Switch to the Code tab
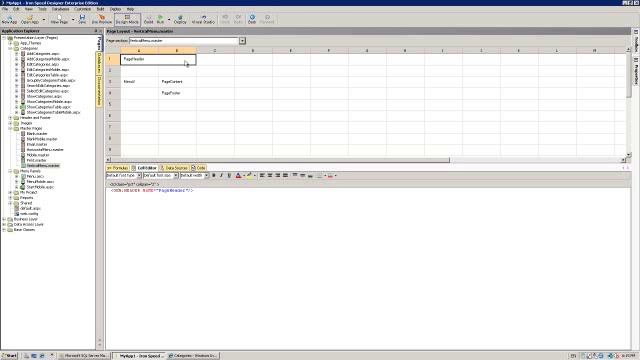Image resolution: width=640 pixels, height=360 pixels. click(199, 168)
